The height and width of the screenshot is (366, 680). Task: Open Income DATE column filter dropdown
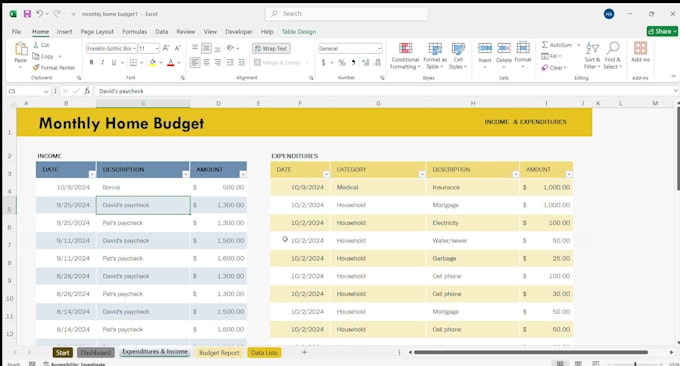pos(92,174)
